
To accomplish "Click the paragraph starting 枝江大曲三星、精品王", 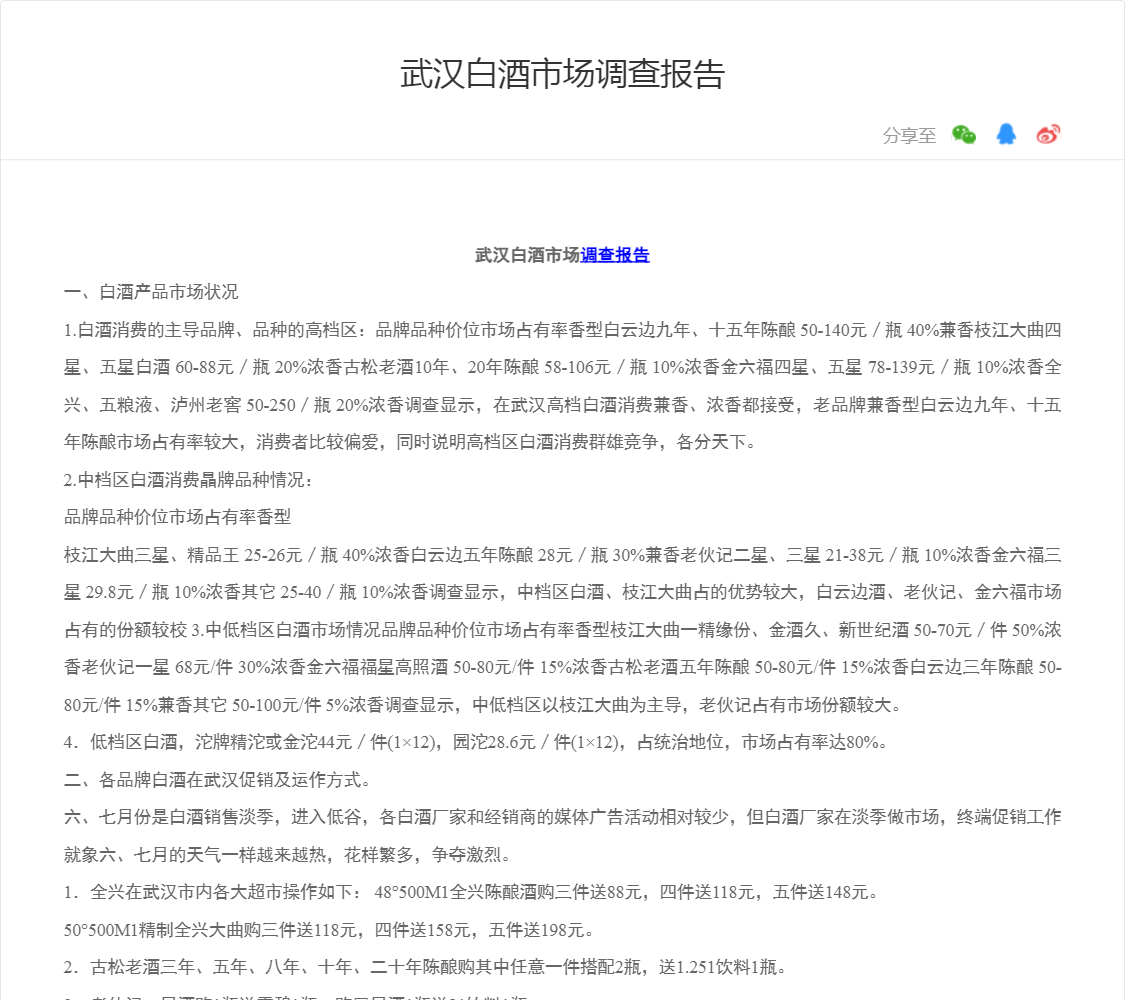I will coord(562,630).
